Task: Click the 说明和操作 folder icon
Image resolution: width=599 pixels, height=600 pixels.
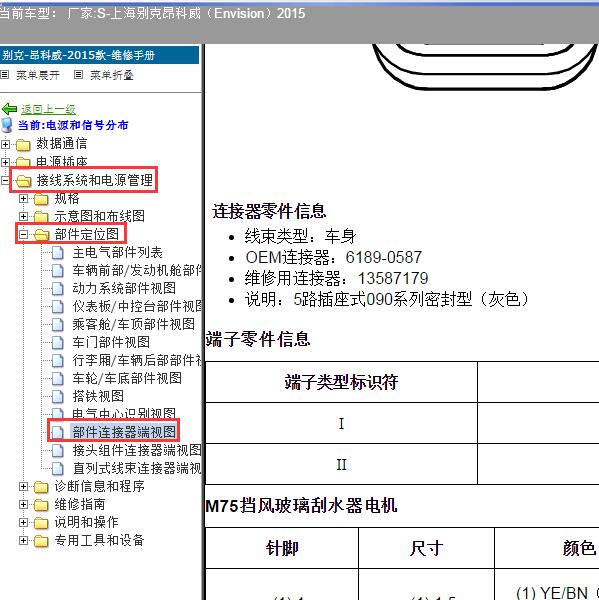Action: 41,523
